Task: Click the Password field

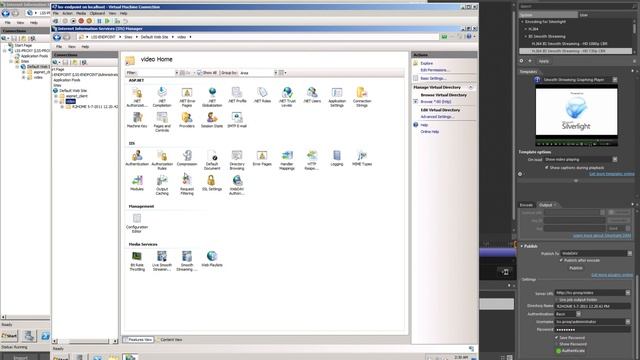Action: coord(592,329)
